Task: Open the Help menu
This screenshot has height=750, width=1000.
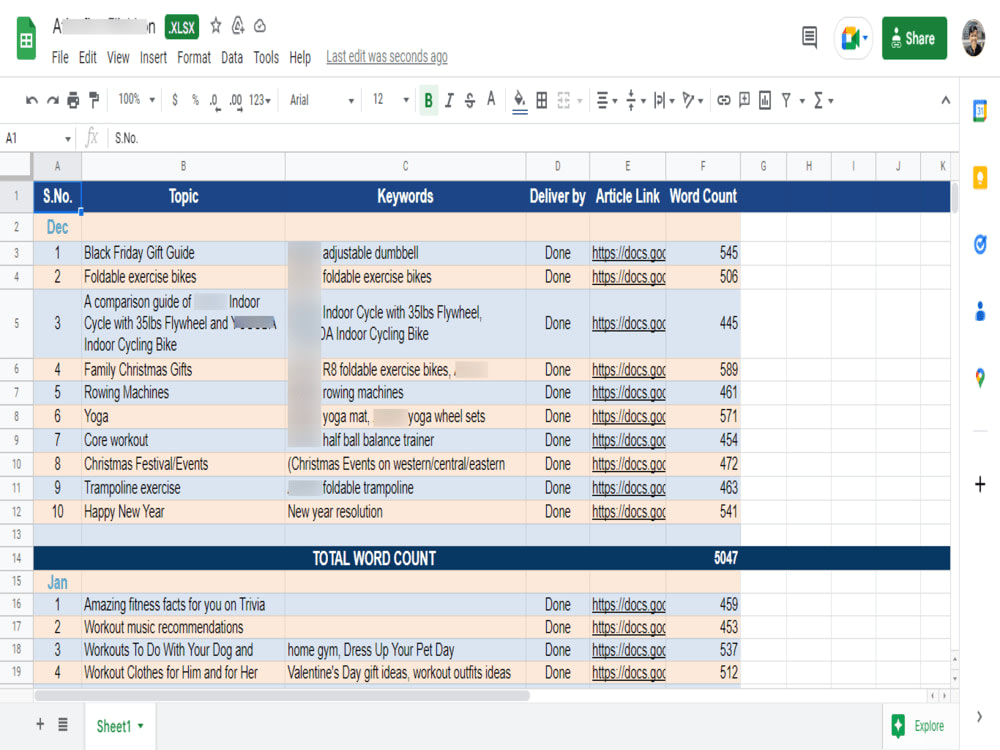Action: (300, 57)
